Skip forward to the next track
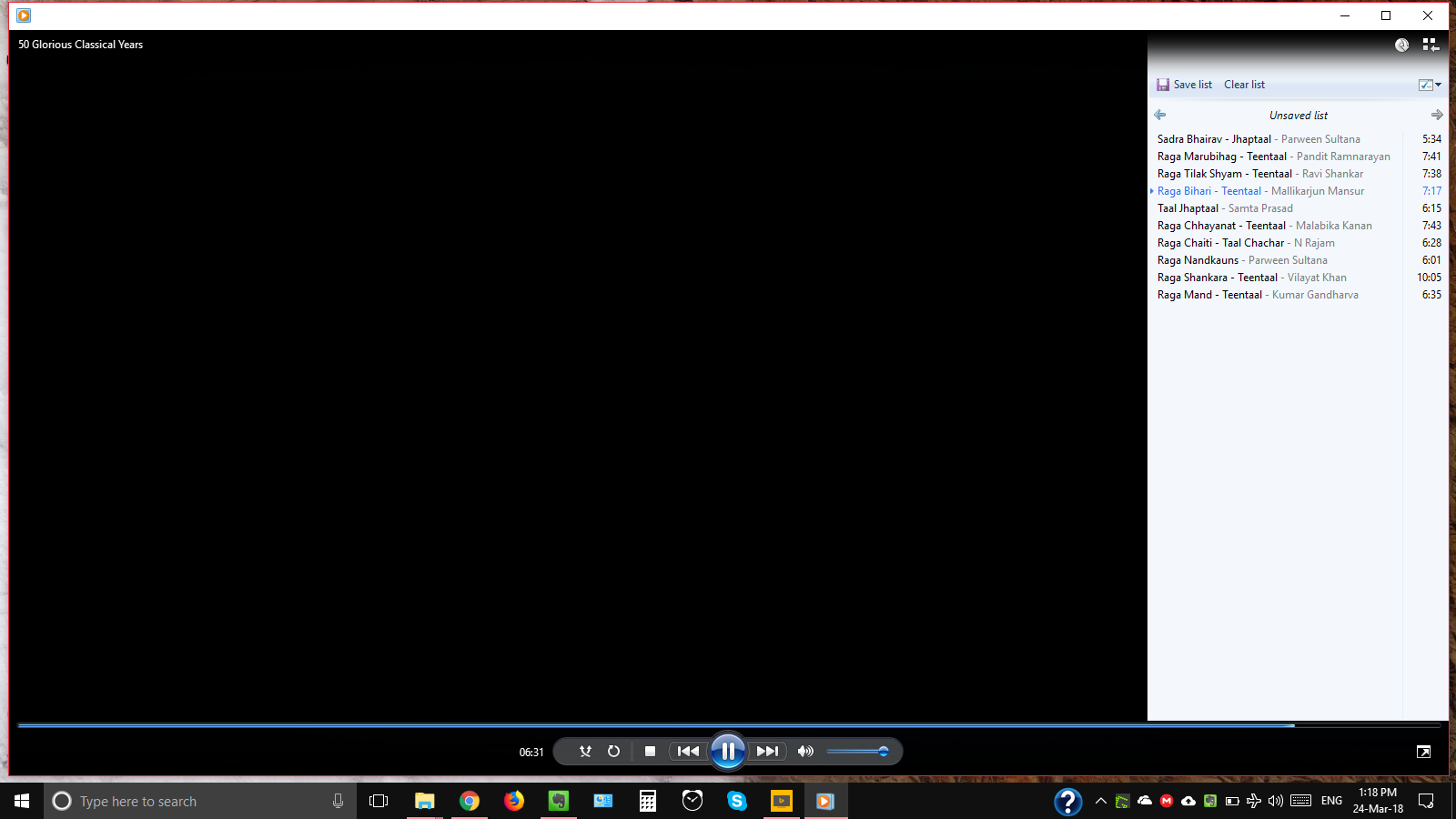The image size is (1456, 819). click(767, 752)
